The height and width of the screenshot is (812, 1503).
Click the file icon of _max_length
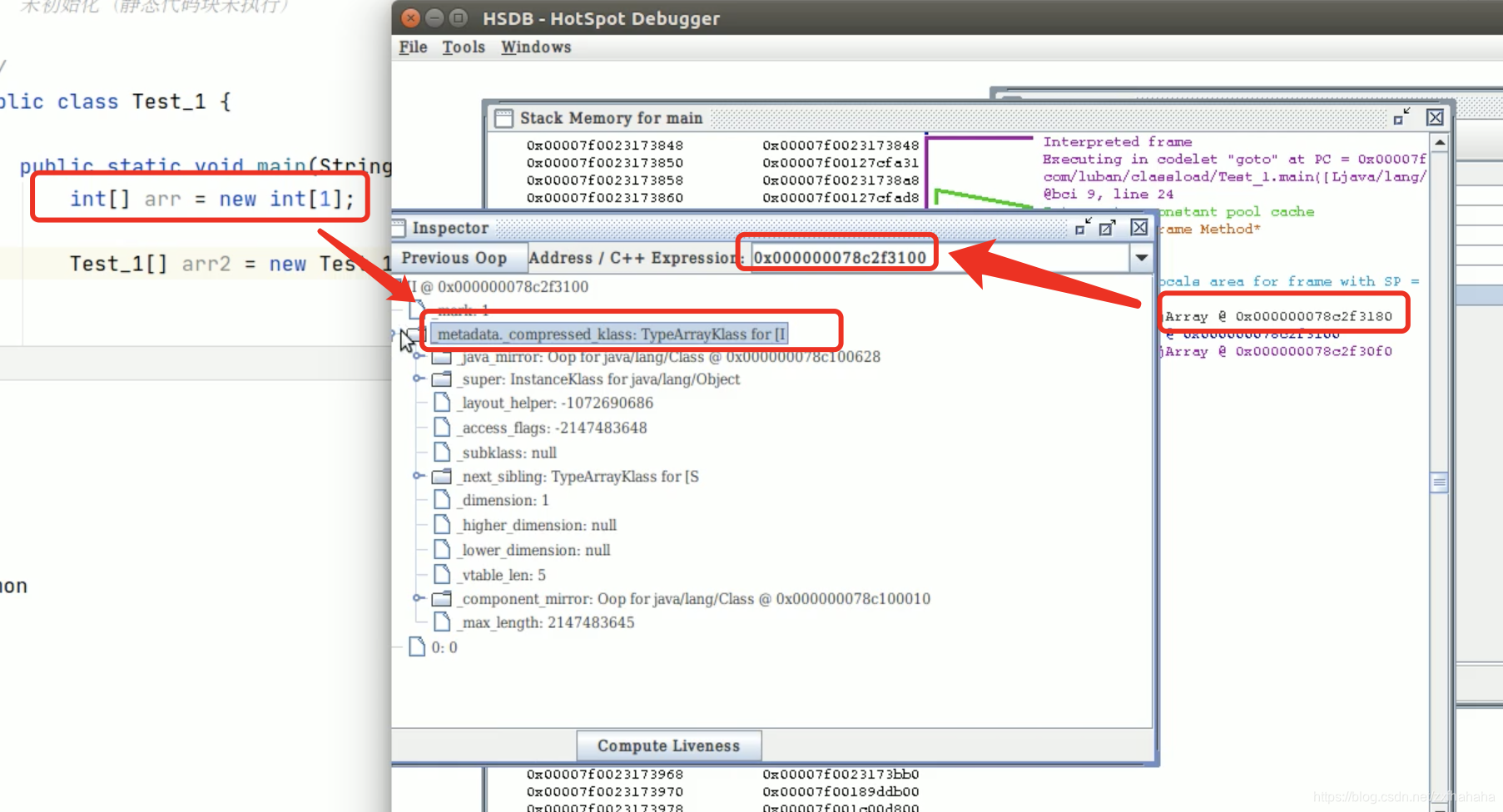coord(442,622)
